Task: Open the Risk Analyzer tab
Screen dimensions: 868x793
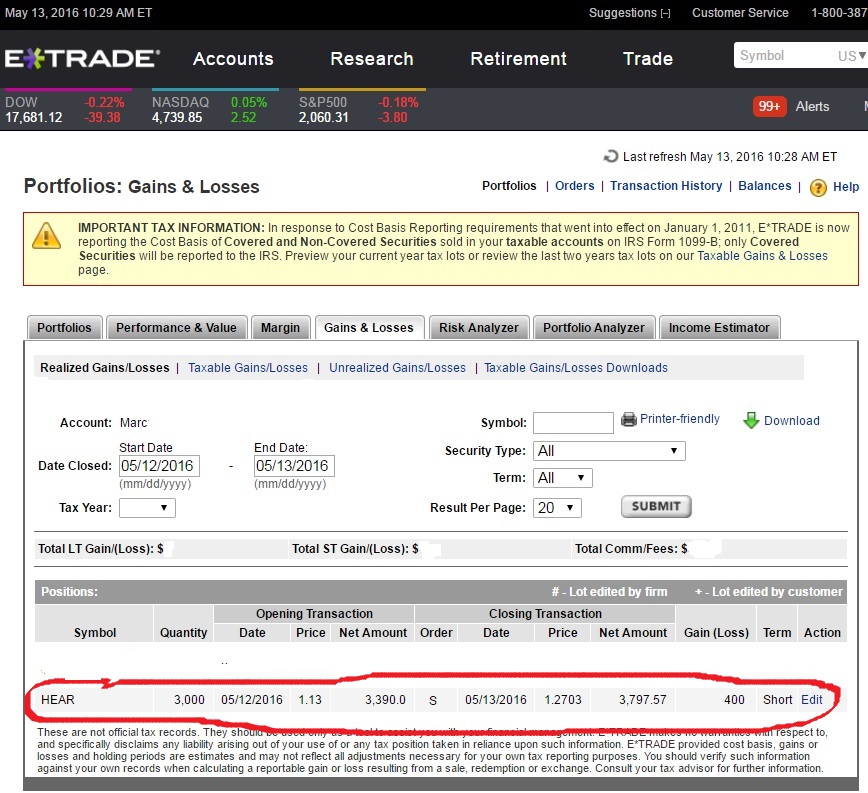Action: point(479,328)
